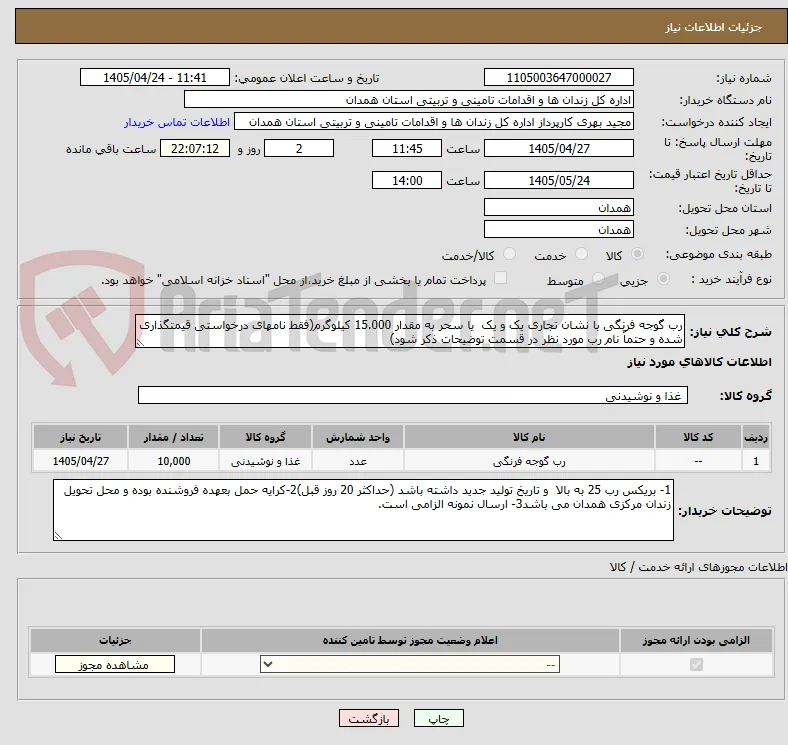Click the buyer notes text area

point(363,510)
